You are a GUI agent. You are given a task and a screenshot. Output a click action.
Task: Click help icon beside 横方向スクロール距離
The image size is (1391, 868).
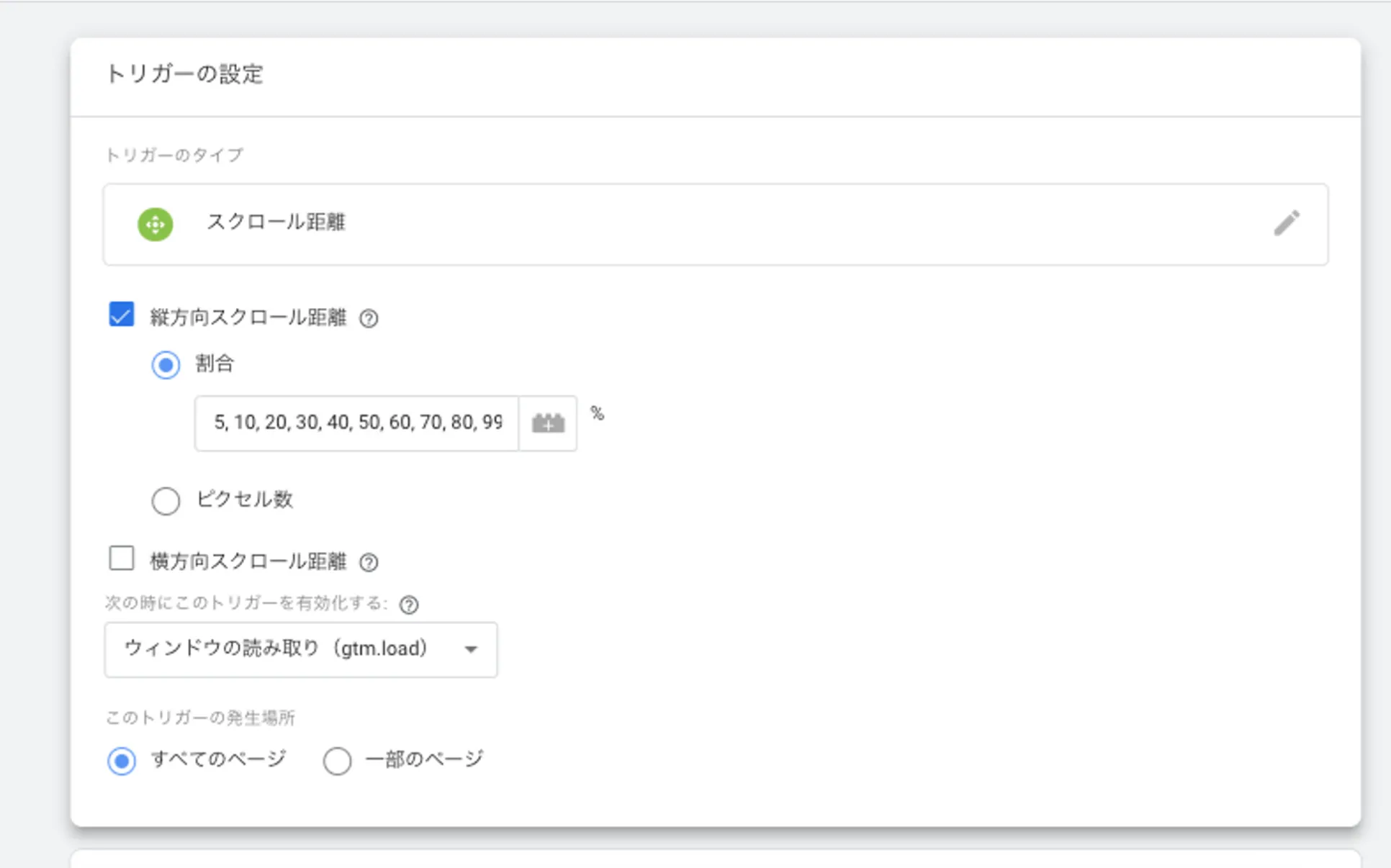click(369, 562)
